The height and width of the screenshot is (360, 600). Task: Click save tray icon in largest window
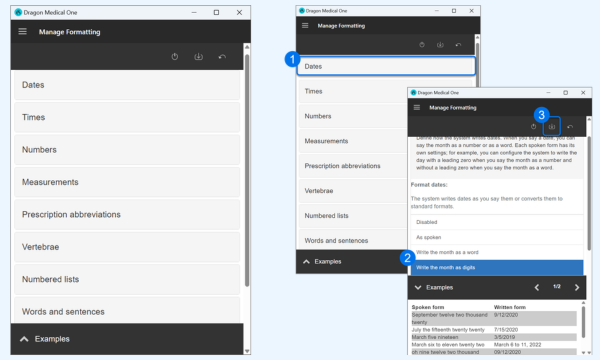tap(198, 57)
